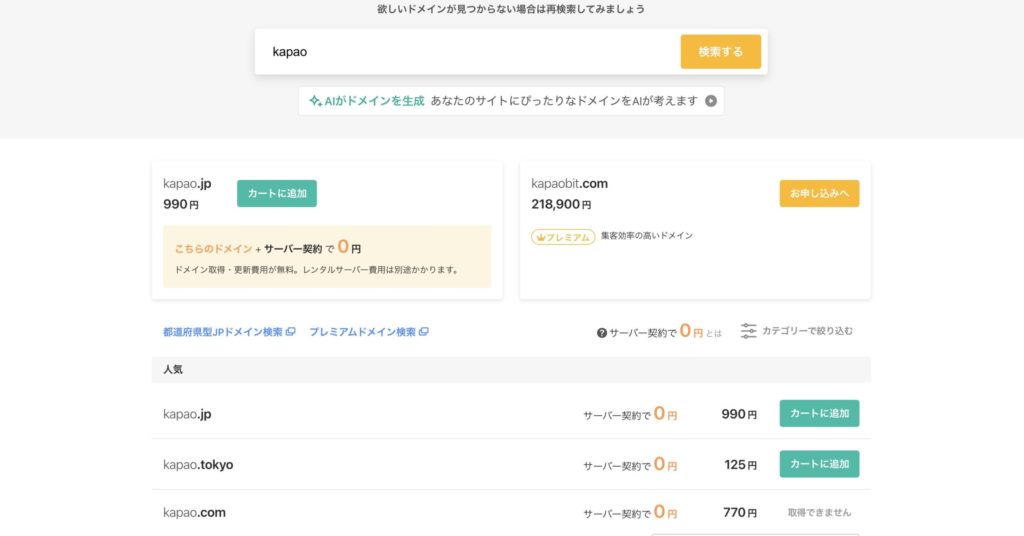
Task: Select the kapao.com row's 取得できません label
Action: (819, 513)
